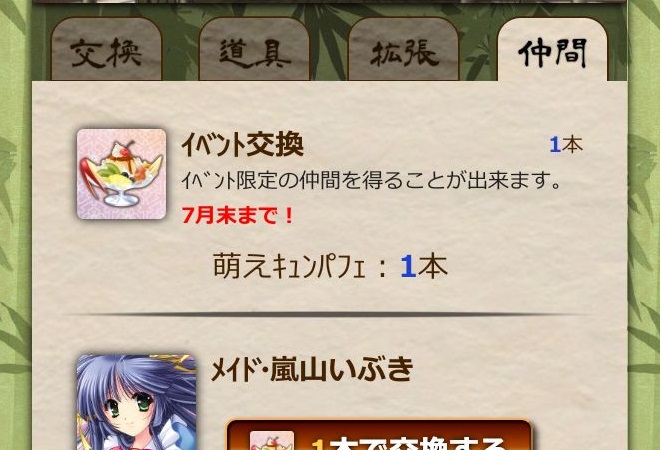Click the small parfait icon inside the exchange button
The width and height of the screenshot is (661, 450).
[x=272, y=440]
